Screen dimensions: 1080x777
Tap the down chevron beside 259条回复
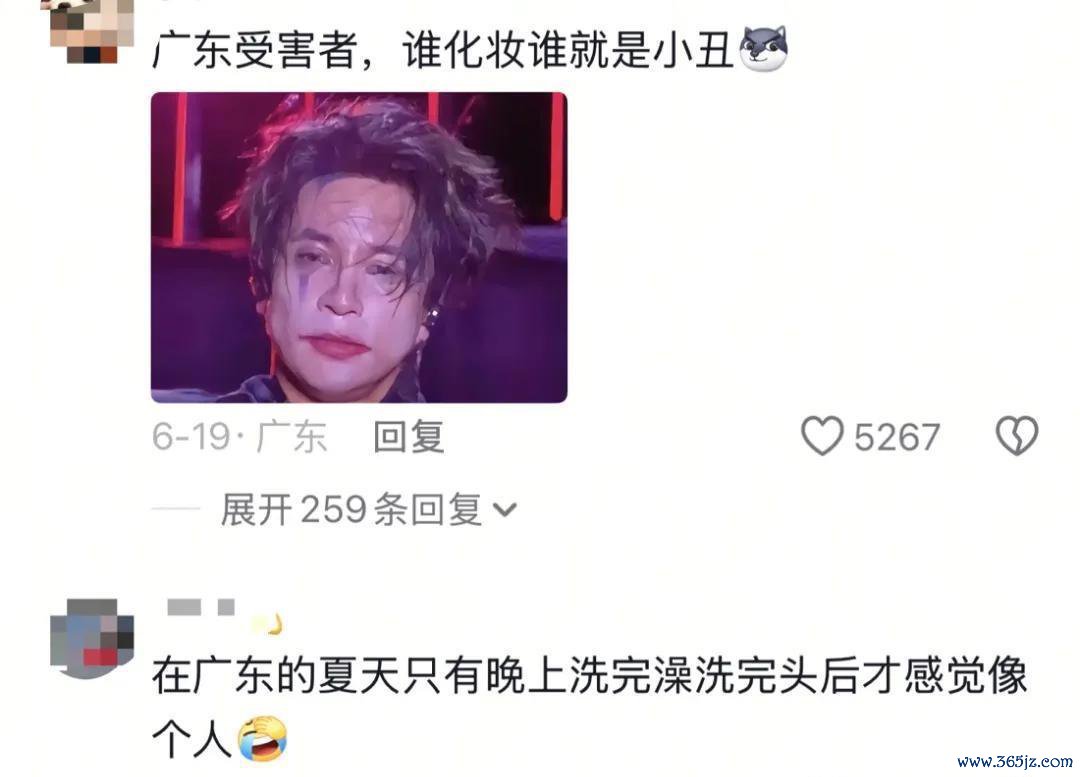click(505, 510)
